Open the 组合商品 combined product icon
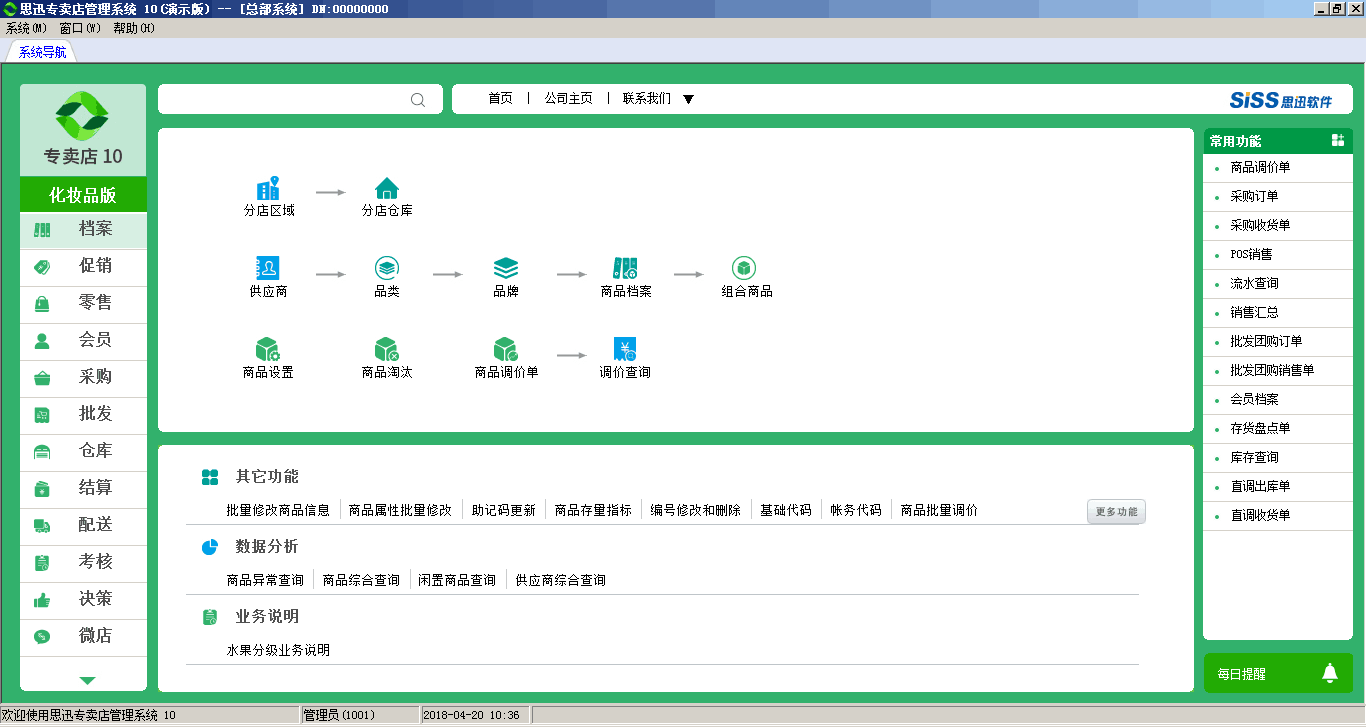Image resolution: width=1366 pixels, height=727 pixels. click(744, 268)
